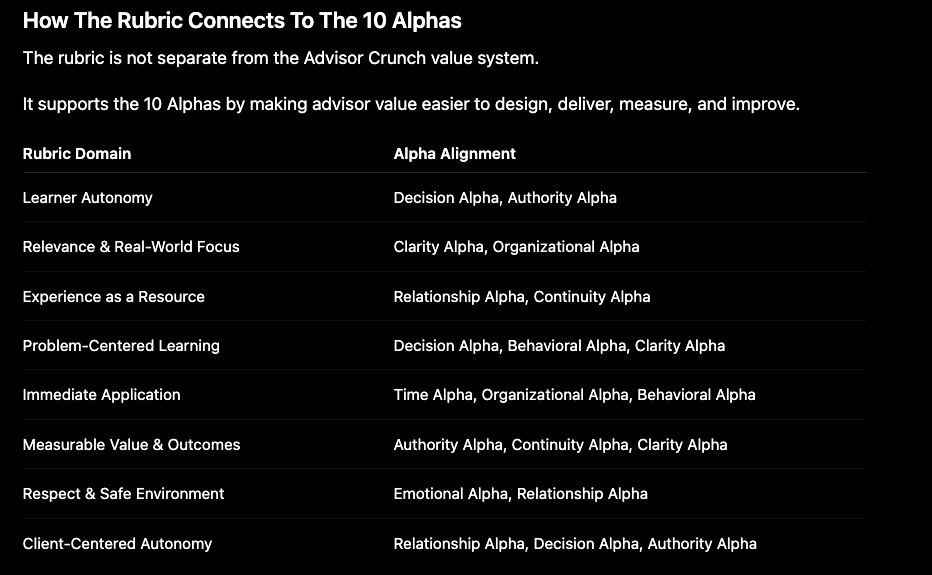Click Time Alpha, Organizational Alpha, Behavioral Alpha
This screenshot has height=575, width=932.
click(575, 395)
